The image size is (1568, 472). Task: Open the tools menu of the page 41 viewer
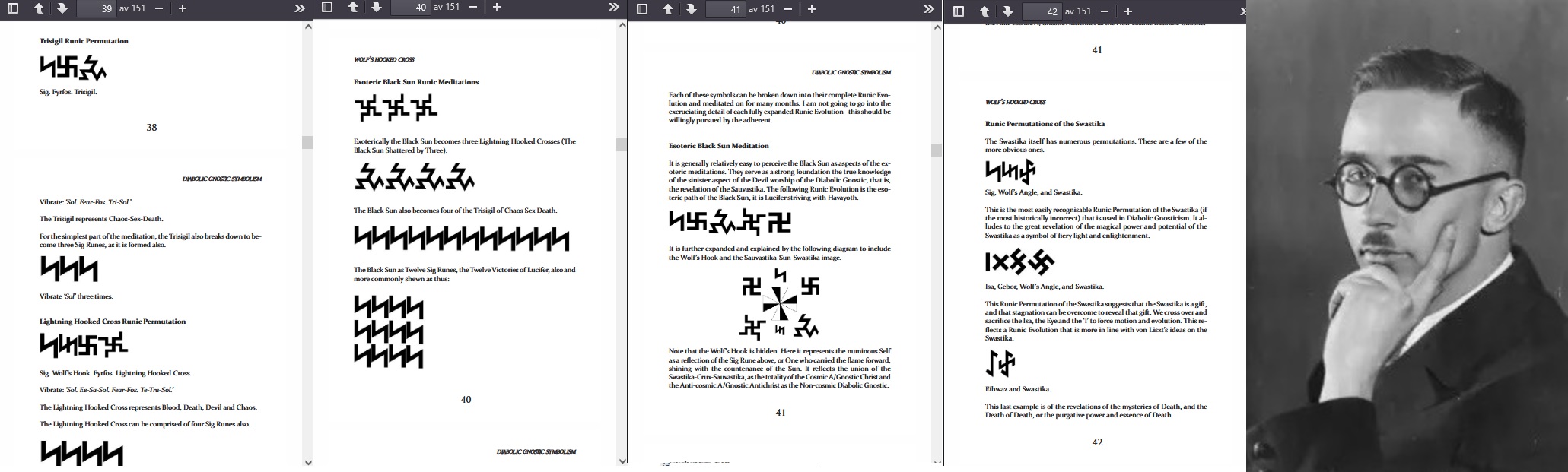tap(928, 9)
